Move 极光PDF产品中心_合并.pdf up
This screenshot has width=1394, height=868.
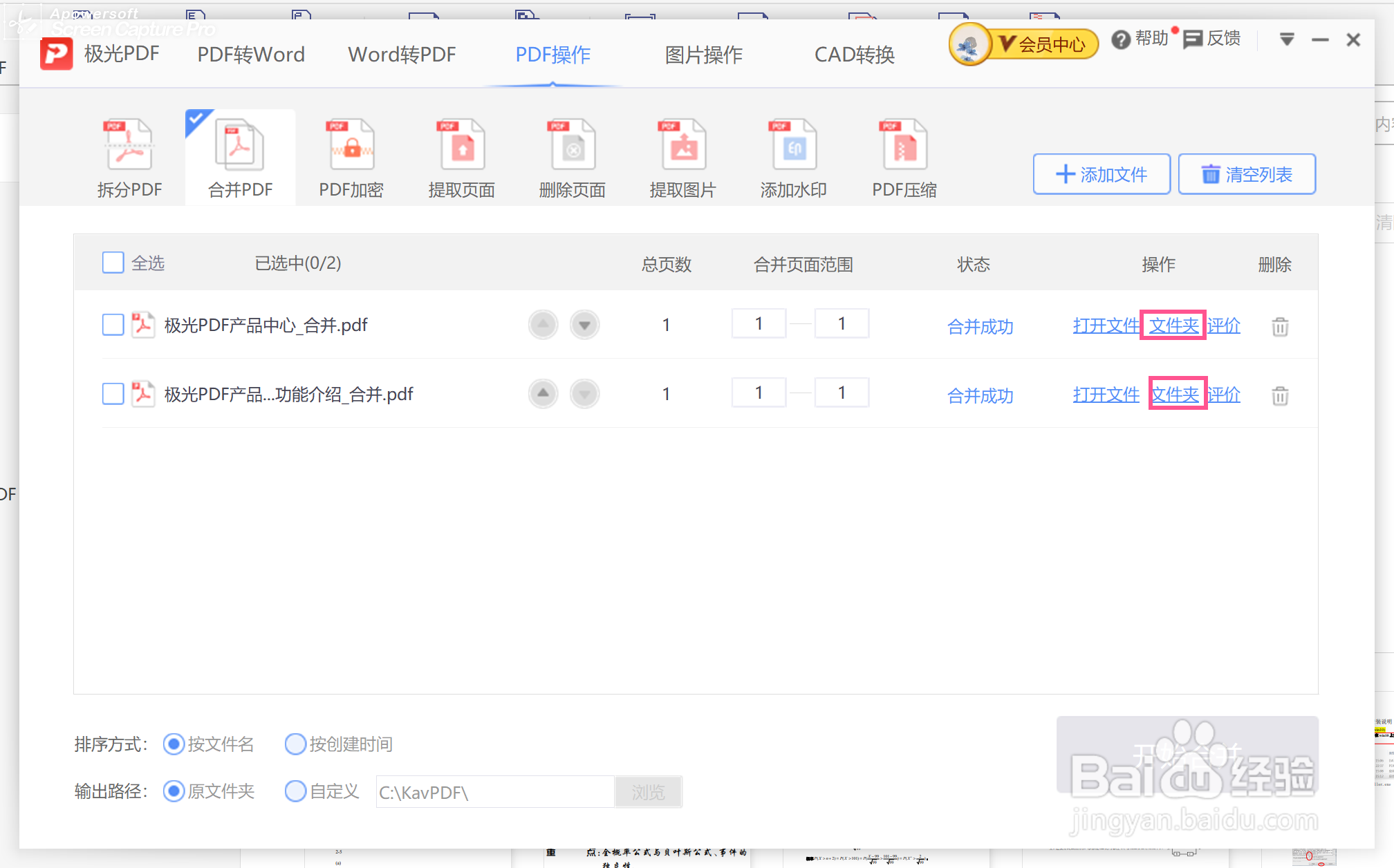point(543,325)
